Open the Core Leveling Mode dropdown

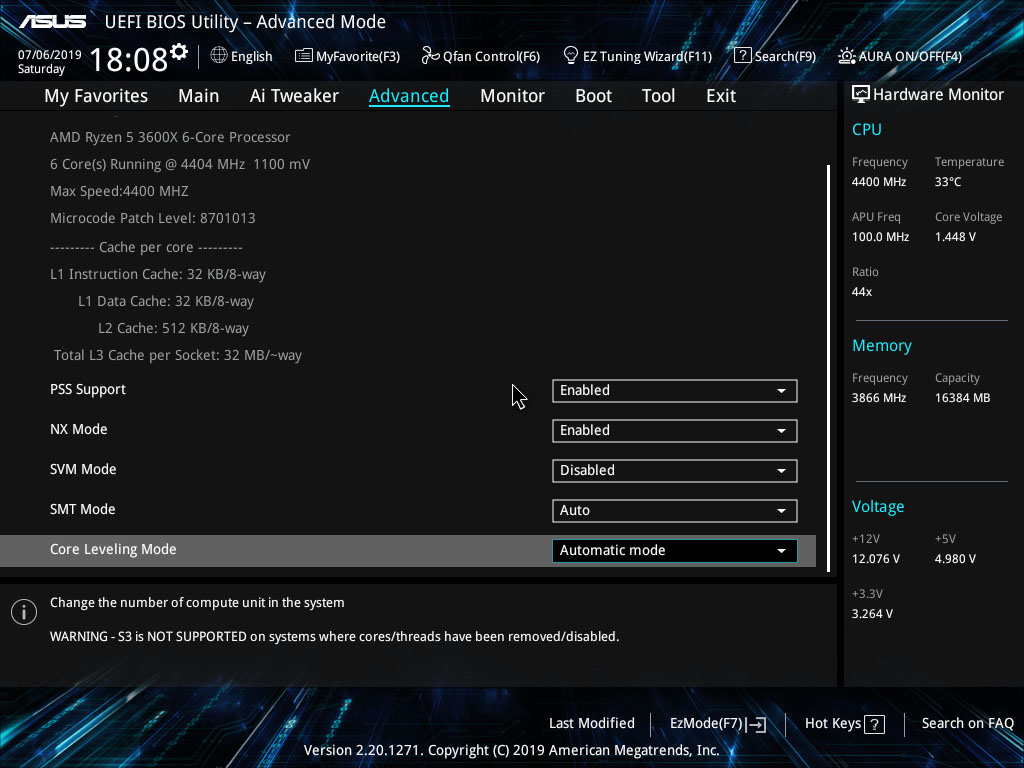(x=675, y=551)
